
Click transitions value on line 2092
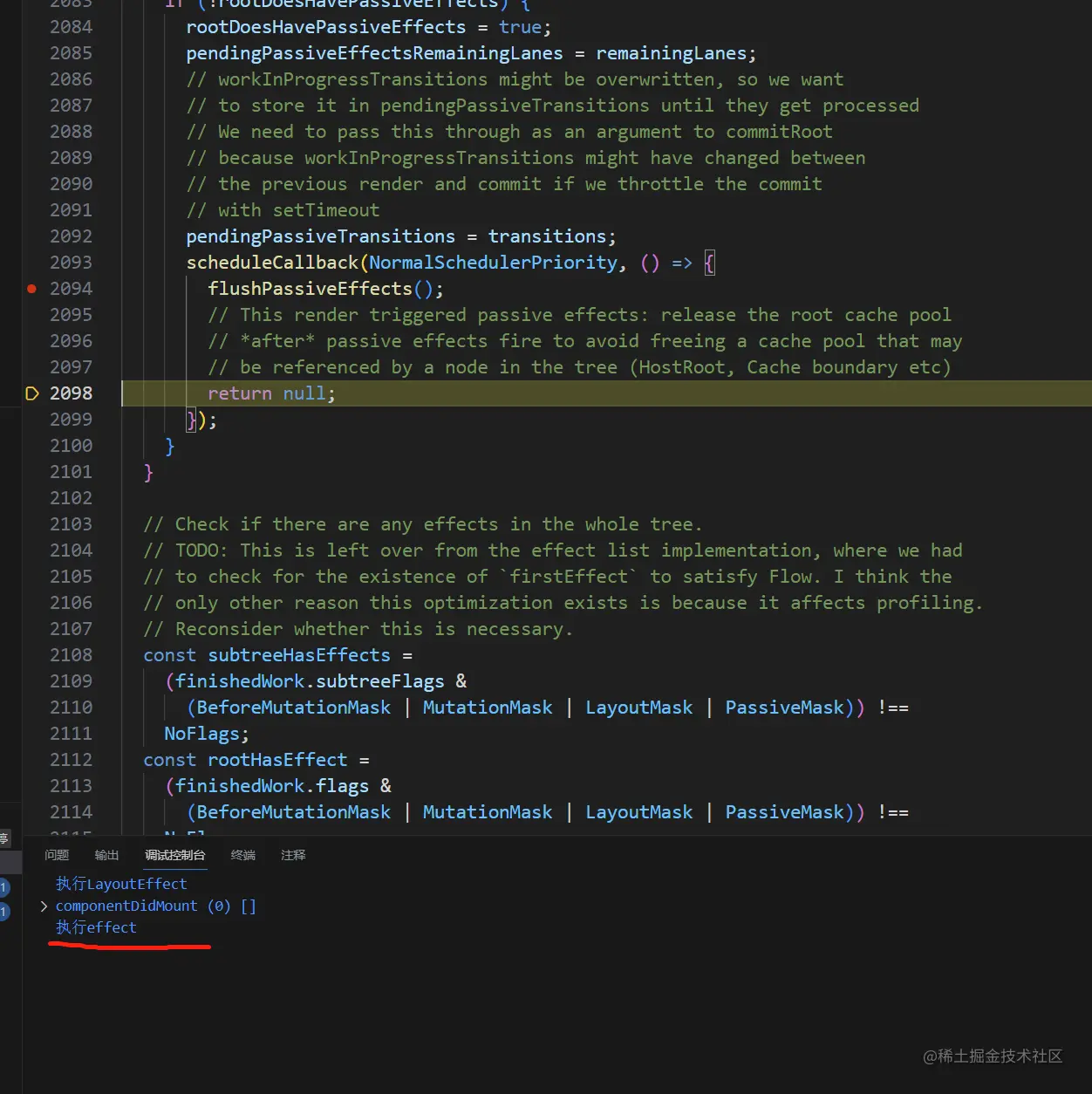click(x=547, y=236)
